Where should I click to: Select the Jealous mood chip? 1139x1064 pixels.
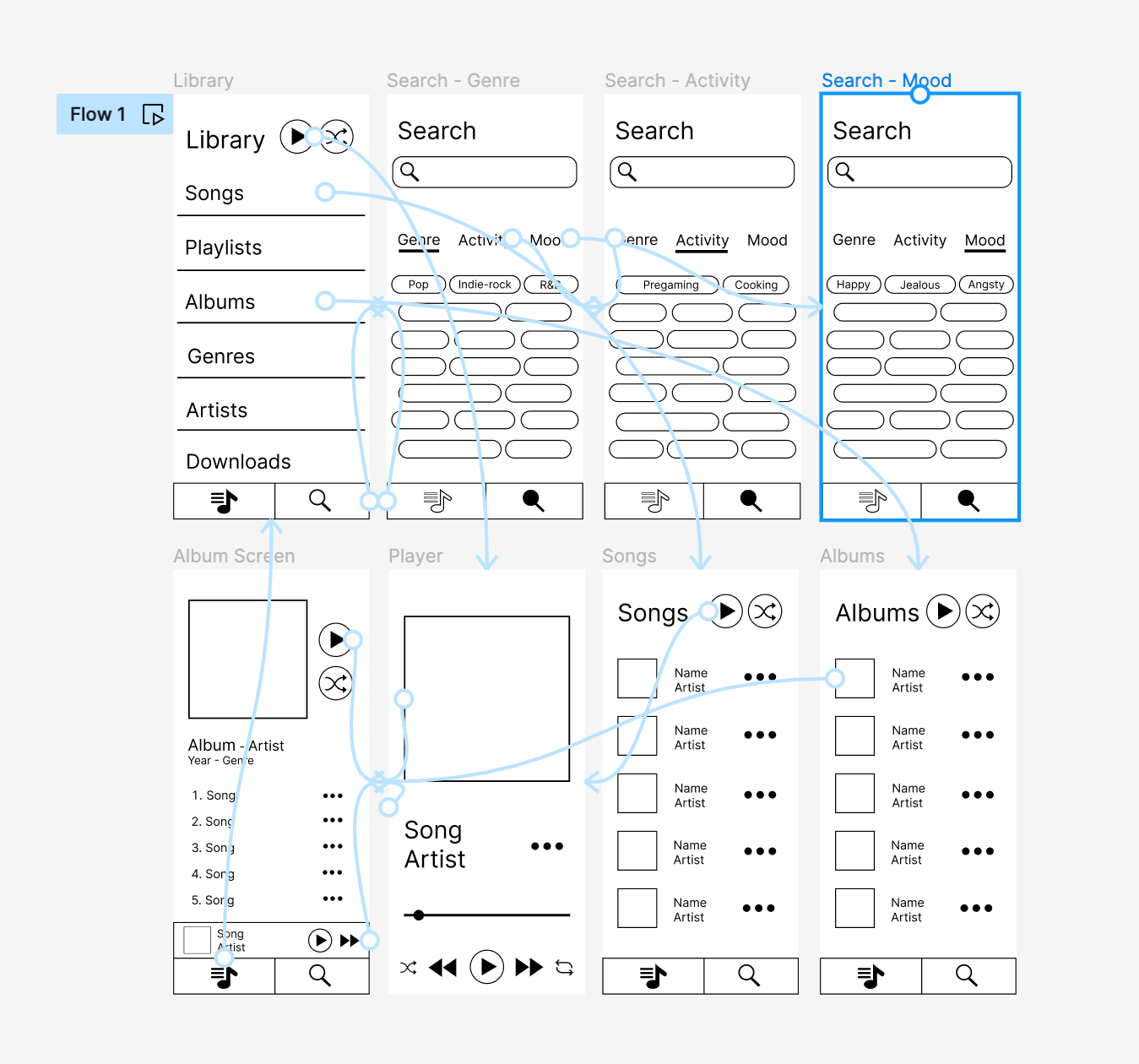pos(919,285)
